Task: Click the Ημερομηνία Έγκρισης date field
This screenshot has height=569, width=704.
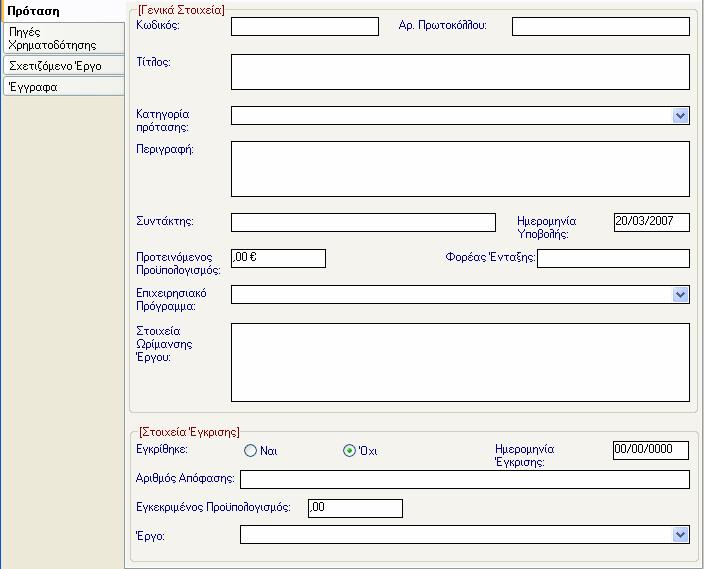Action: click(651, 450)
